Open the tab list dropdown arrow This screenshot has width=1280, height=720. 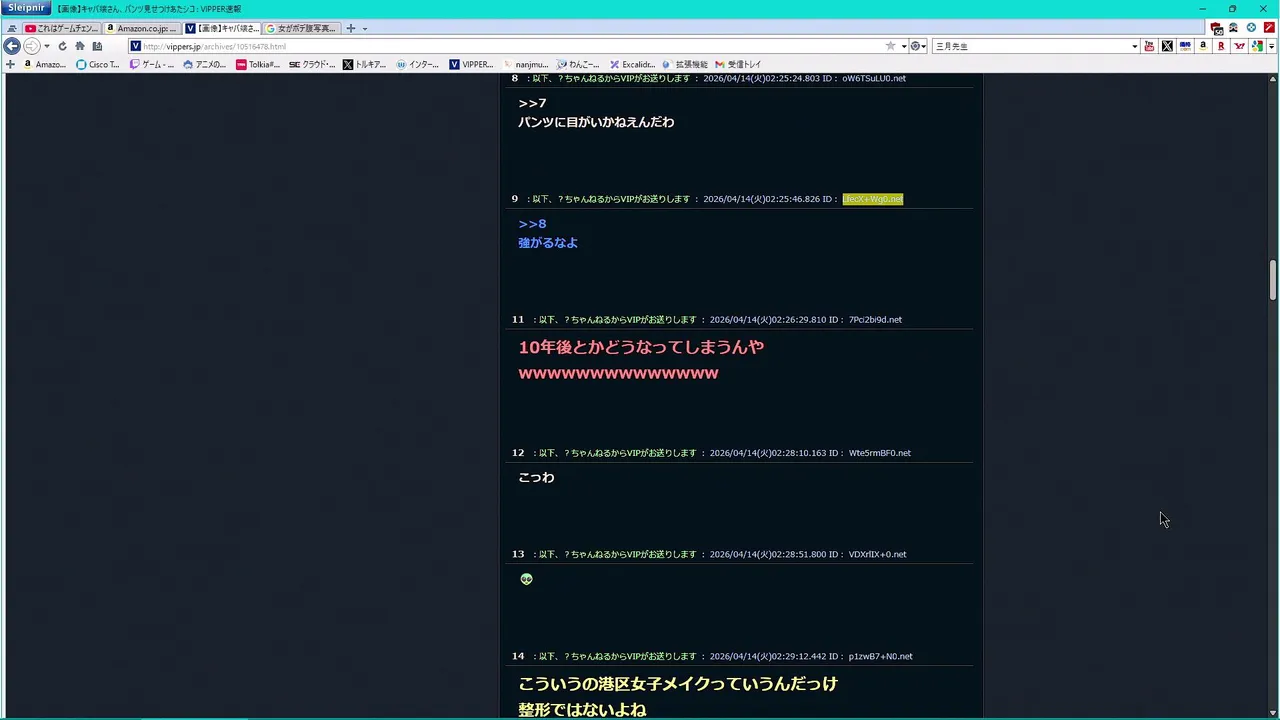(x=365, y=28)
